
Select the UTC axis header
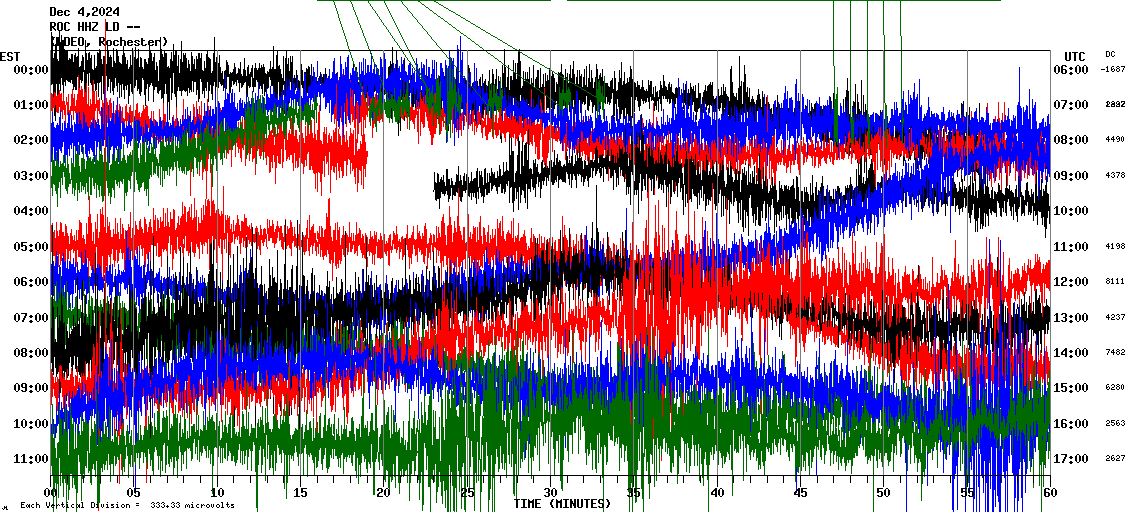click(x=1075, y=56)
